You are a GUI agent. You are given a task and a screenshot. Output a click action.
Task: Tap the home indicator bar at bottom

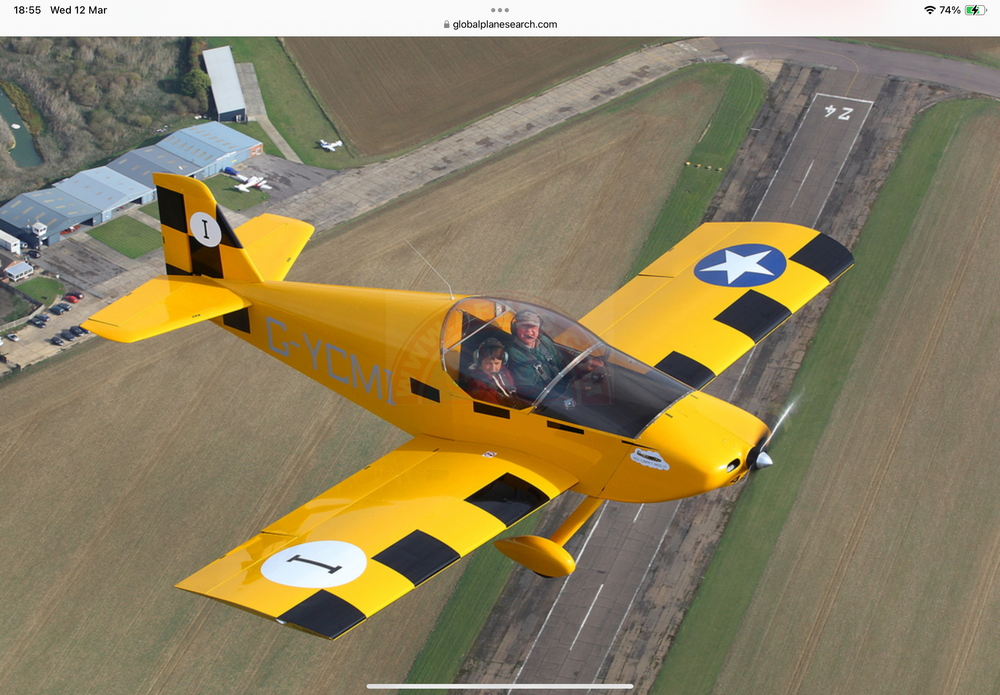click(500, 686)
